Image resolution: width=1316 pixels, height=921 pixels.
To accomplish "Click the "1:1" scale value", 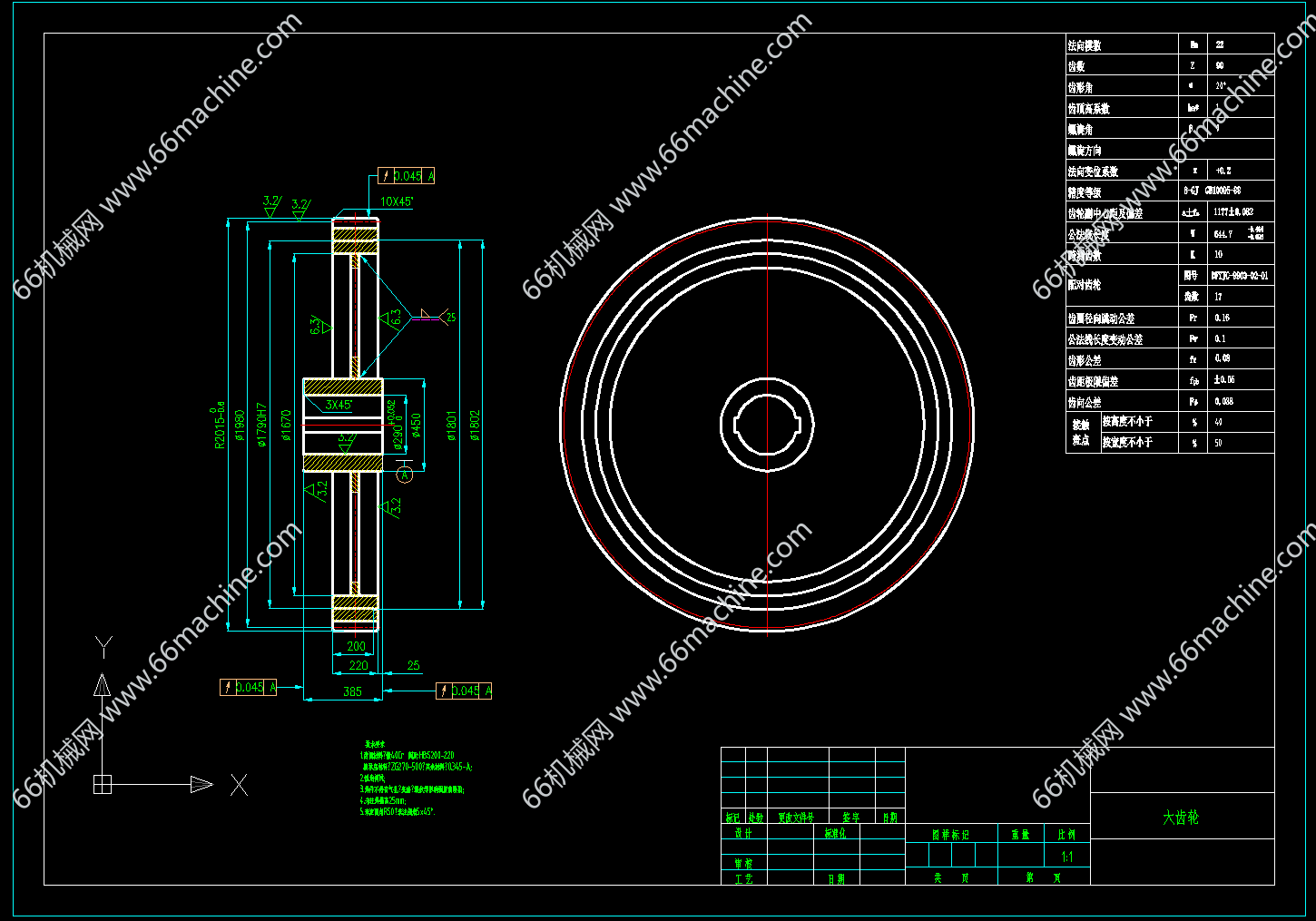I will tap(1066, 857).
